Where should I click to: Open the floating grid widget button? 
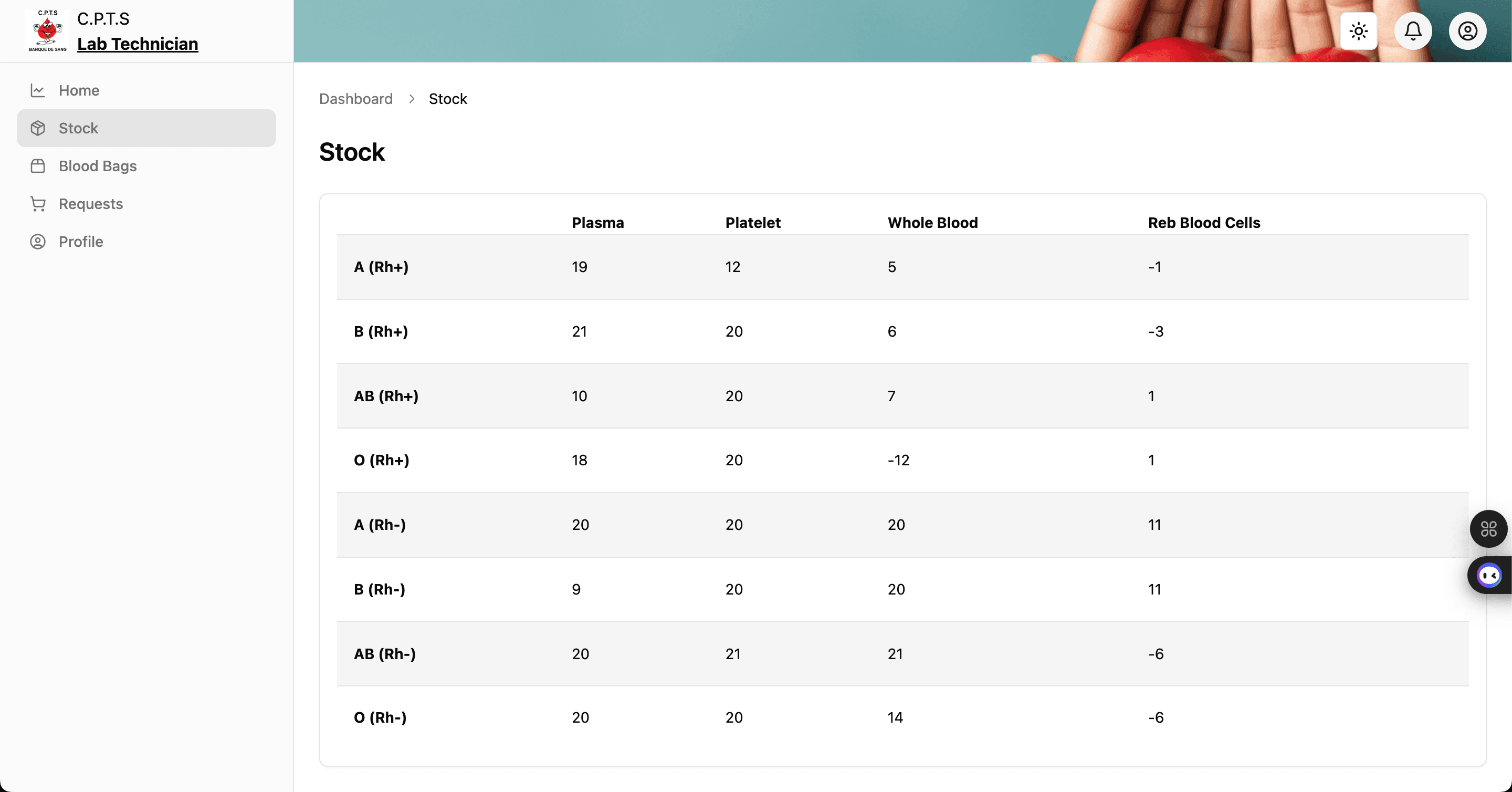point(1488,529)
